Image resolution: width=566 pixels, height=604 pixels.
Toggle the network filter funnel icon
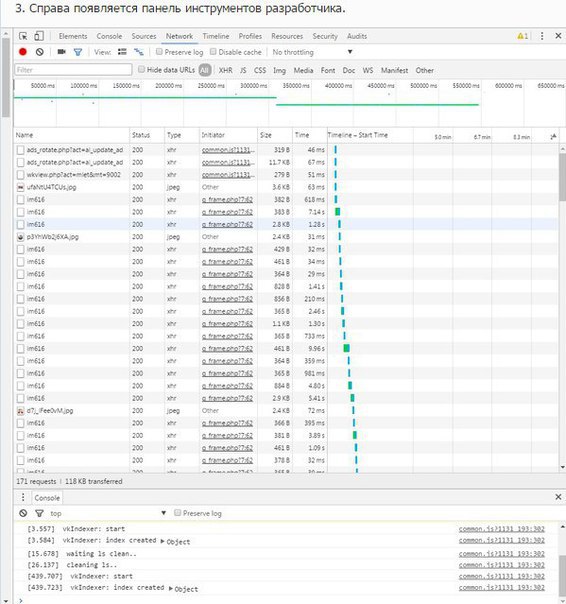click(78, 52)
